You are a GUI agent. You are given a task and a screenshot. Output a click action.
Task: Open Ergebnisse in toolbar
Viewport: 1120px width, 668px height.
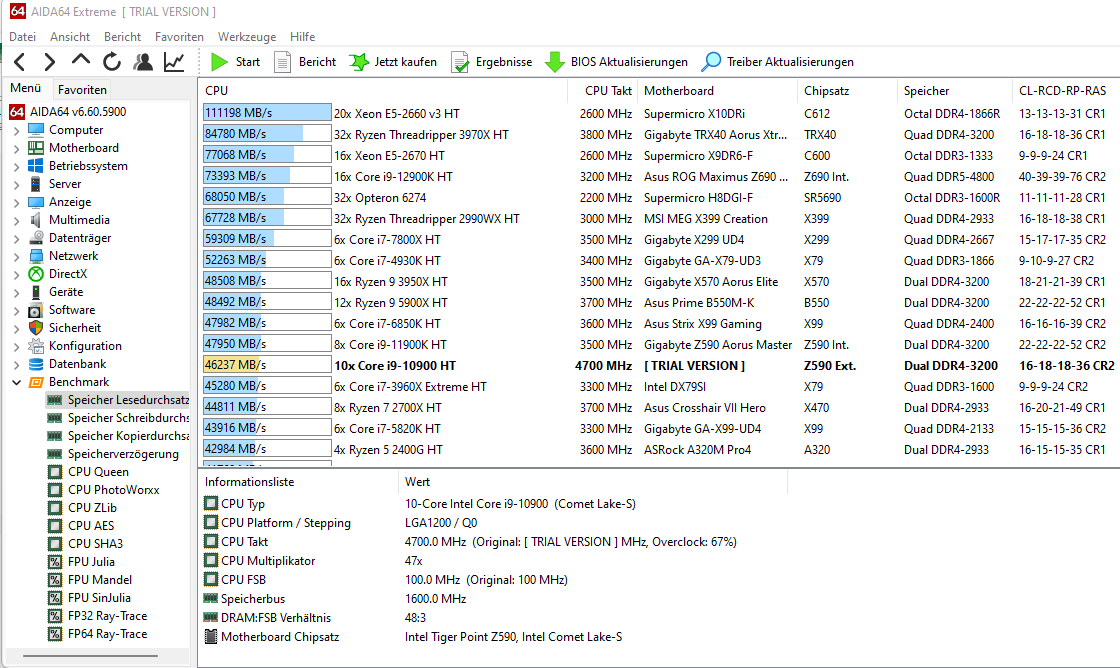click(x=491, y=62)
